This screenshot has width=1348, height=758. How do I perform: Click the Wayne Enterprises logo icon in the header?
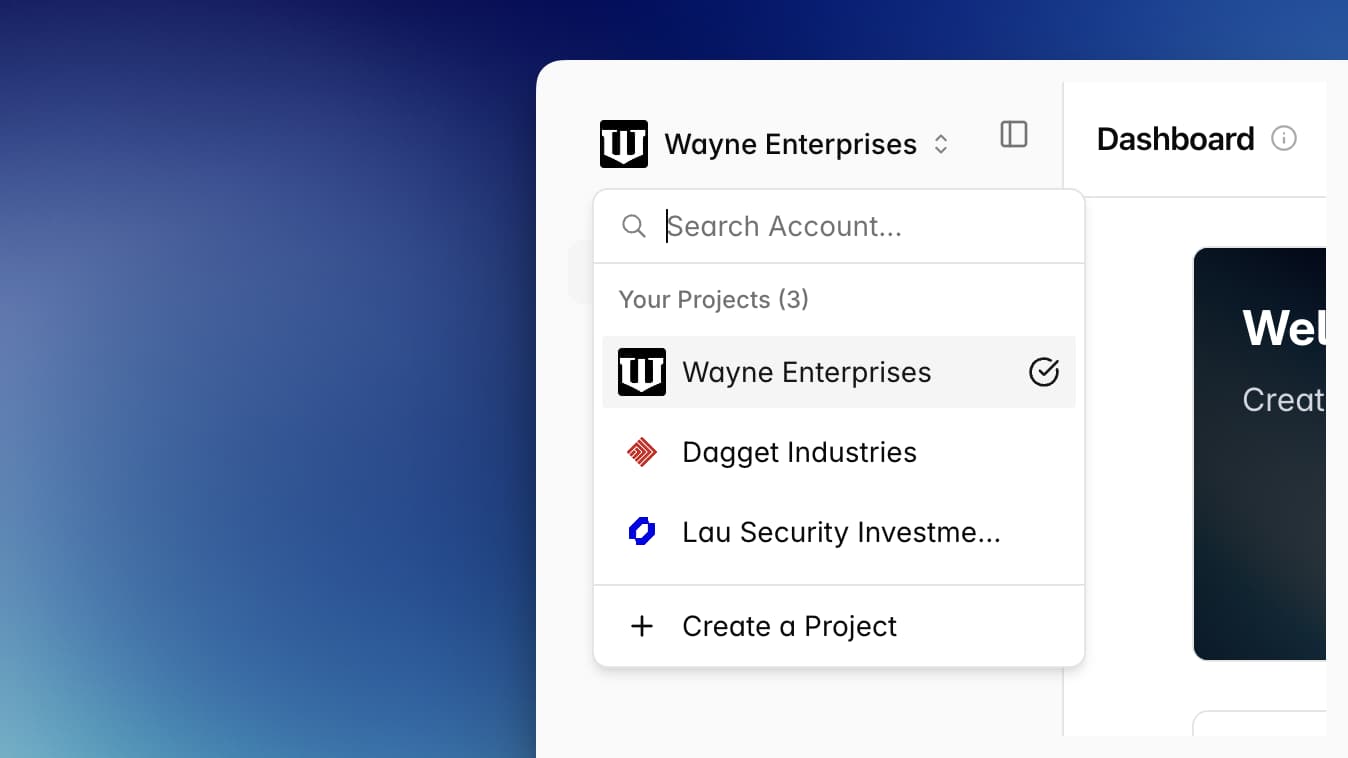pyautogui.click(x=623, y=143)
